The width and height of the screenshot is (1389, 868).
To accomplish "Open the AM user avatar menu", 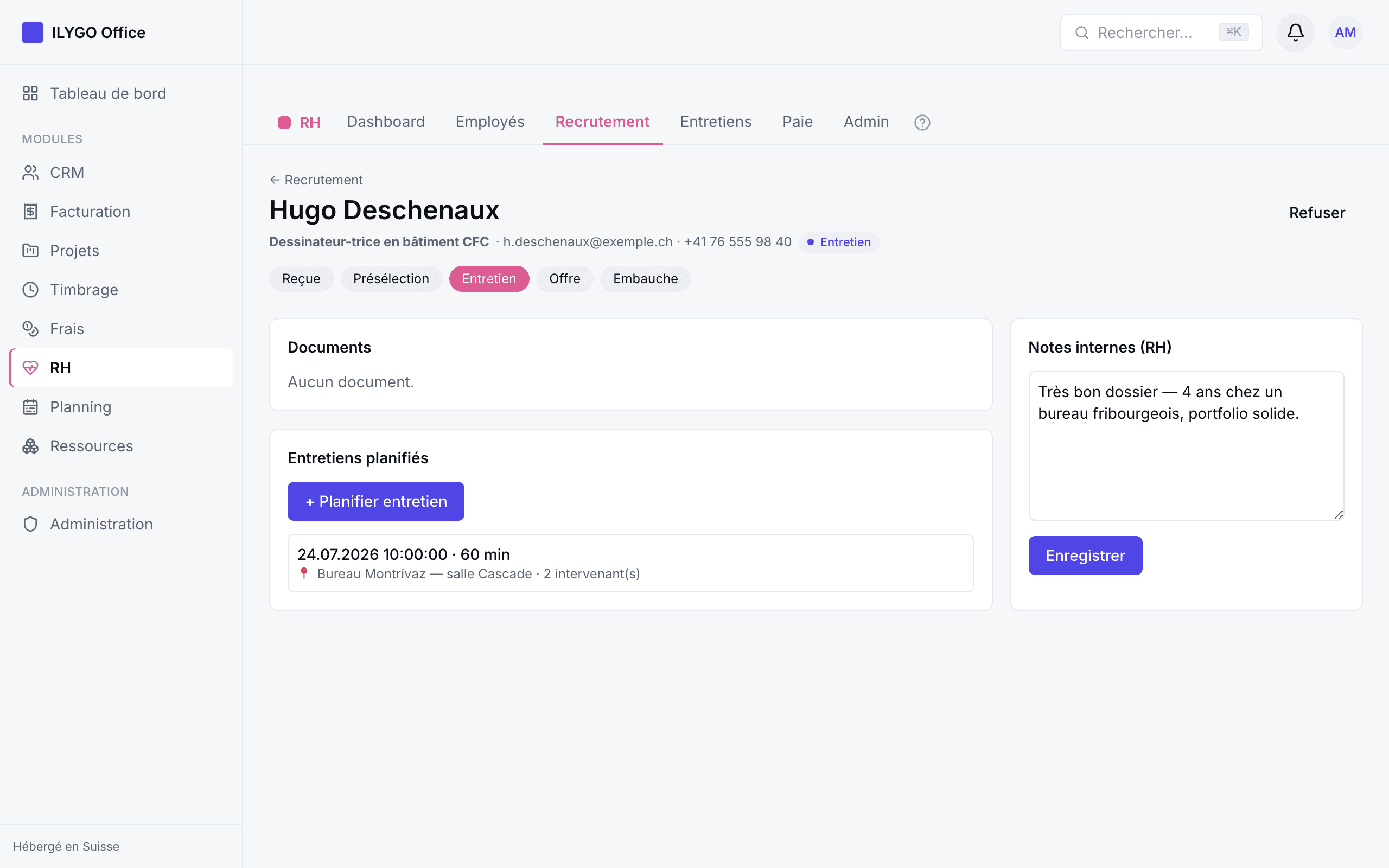I will tap(1346, 32).
